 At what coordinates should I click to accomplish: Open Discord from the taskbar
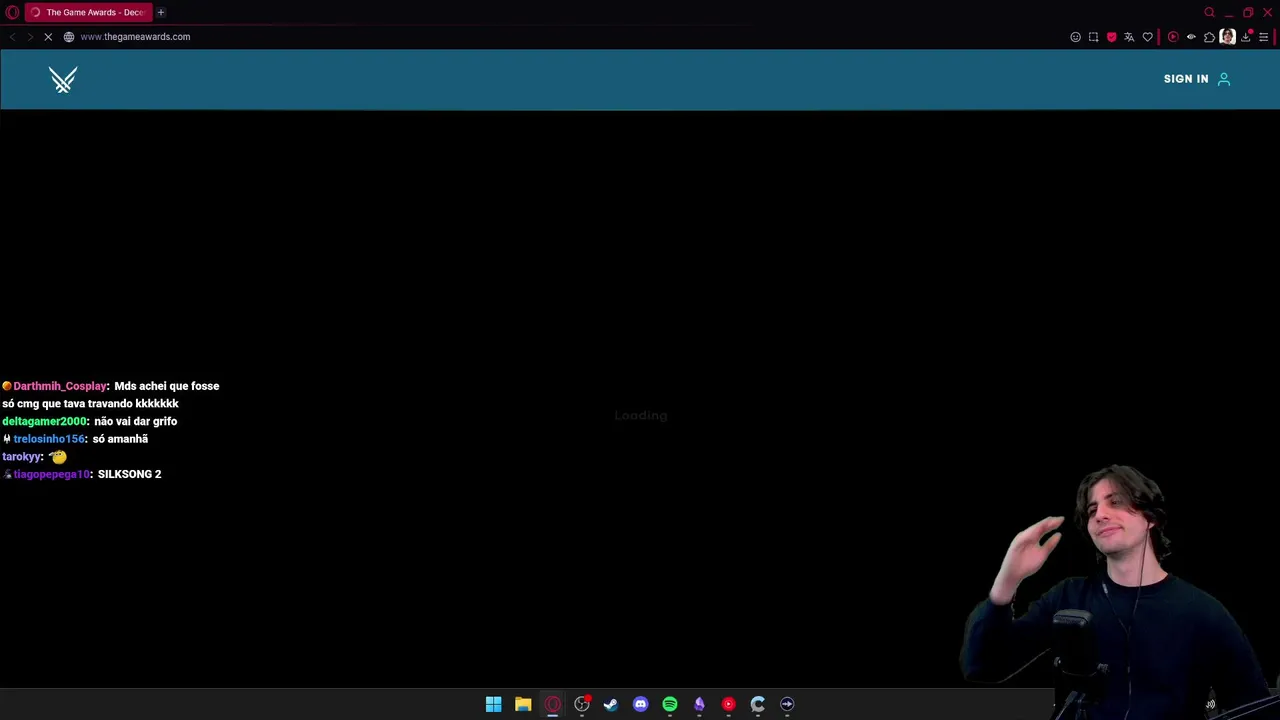pos(640,704)
